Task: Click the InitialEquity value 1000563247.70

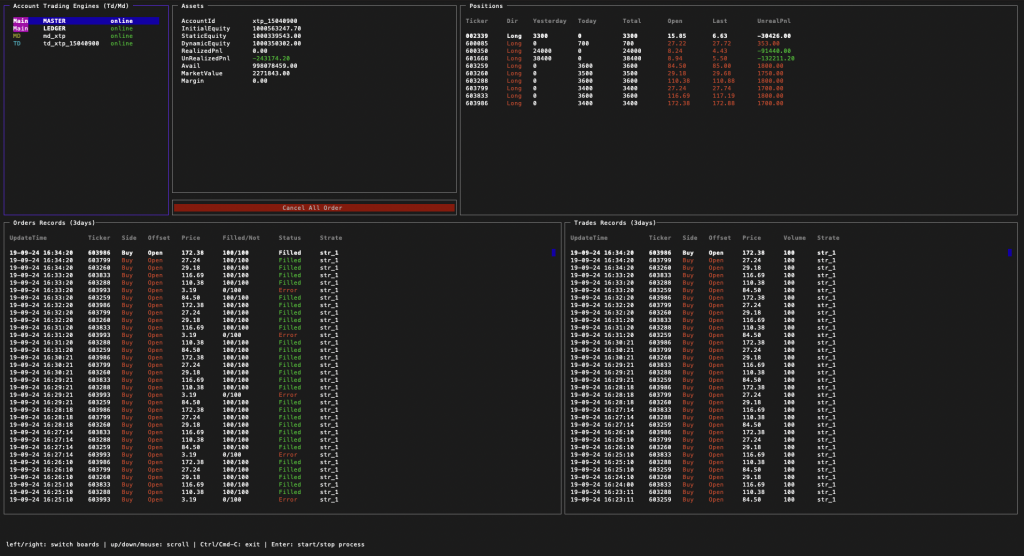Action: tap(277, 29)
